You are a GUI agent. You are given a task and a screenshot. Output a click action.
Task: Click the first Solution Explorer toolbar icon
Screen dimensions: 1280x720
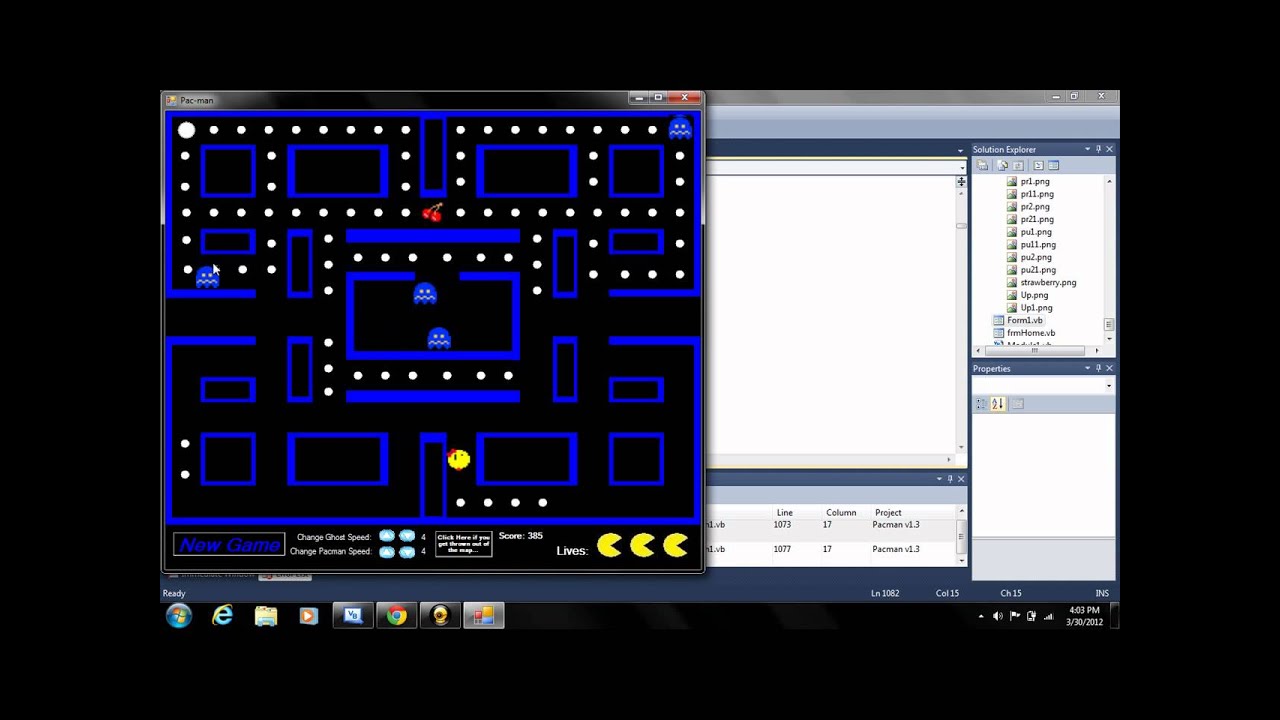point(983,165)
